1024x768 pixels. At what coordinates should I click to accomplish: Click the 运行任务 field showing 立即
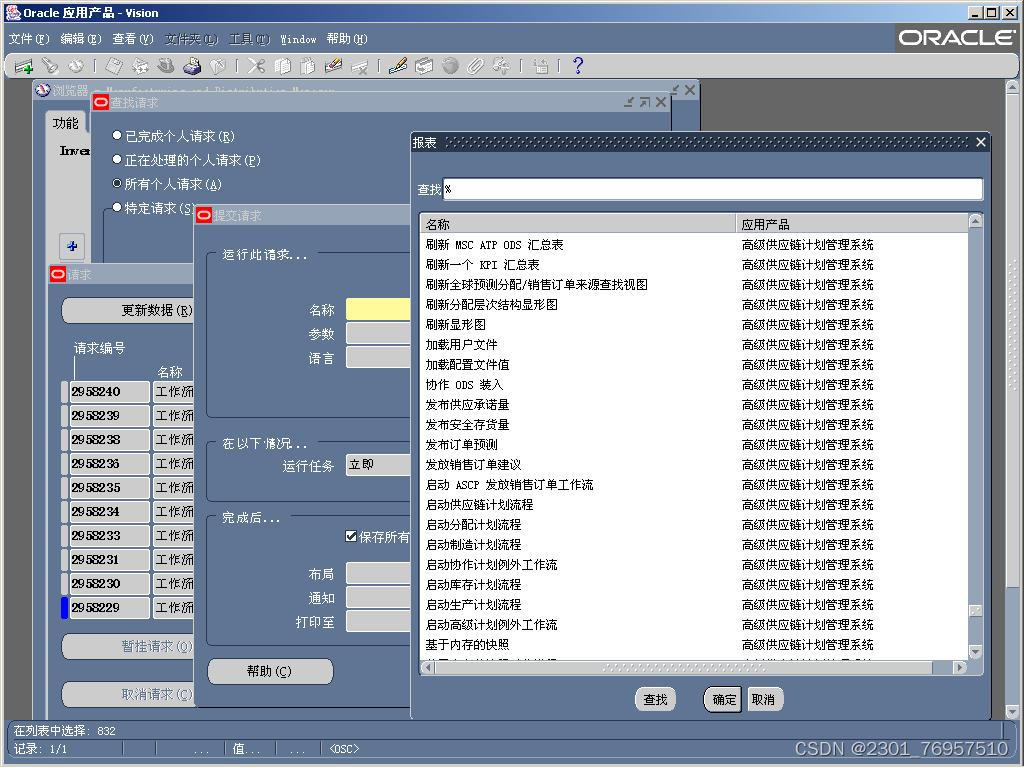[x=378, y=464]
